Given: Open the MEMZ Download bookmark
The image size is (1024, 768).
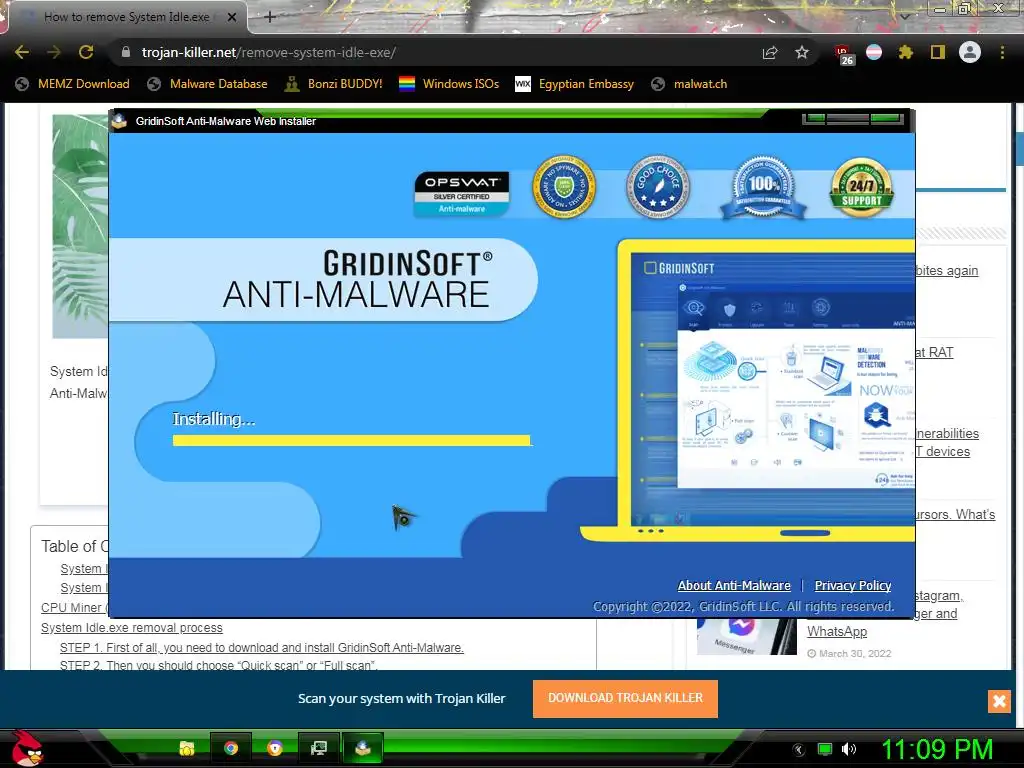Looking at the screenshot, I should point(72,84).
